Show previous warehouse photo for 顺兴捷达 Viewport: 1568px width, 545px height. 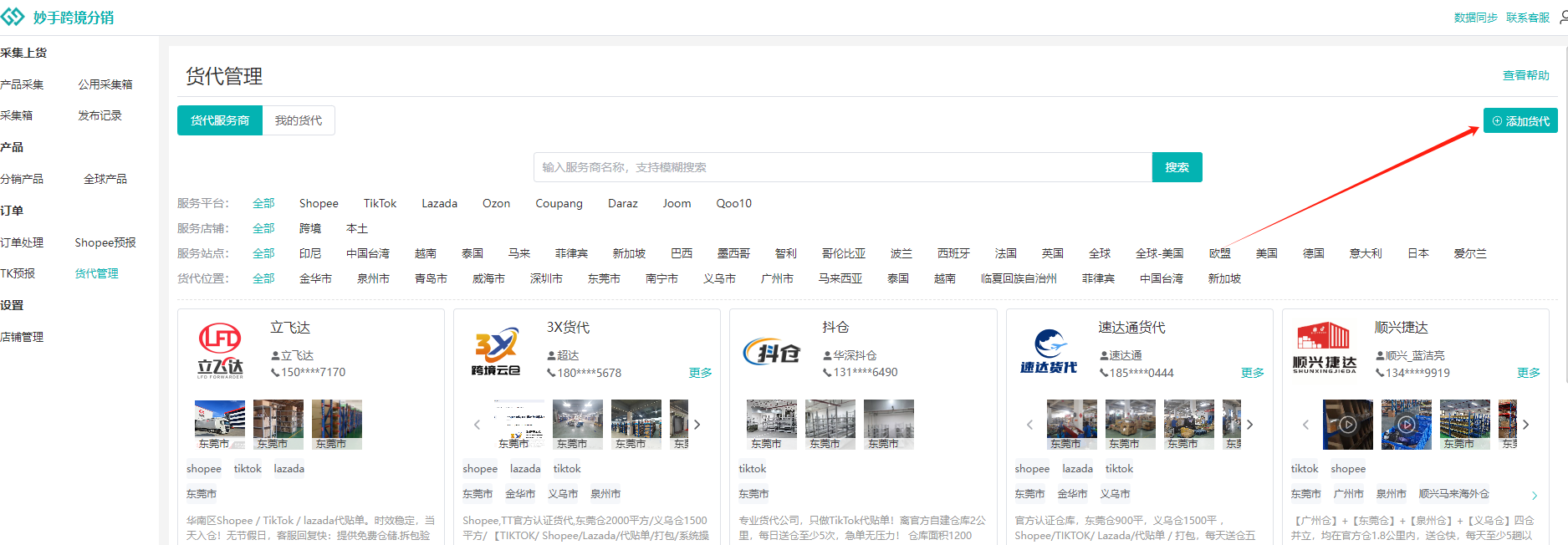1305,425
